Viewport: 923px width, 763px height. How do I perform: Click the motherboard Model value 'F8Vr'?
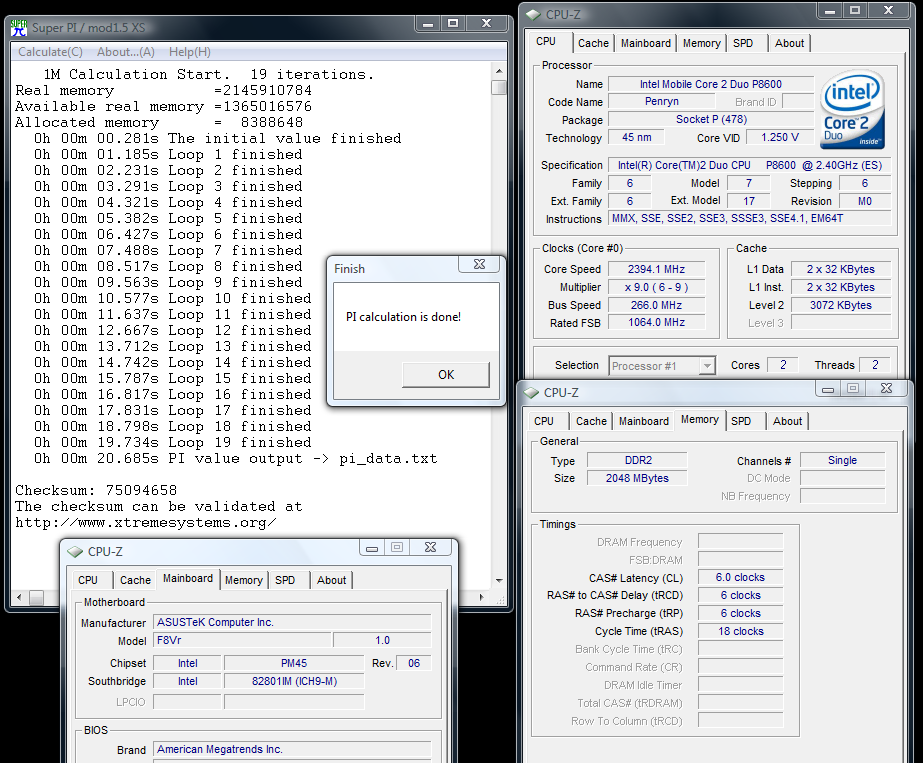pos(242,641)
